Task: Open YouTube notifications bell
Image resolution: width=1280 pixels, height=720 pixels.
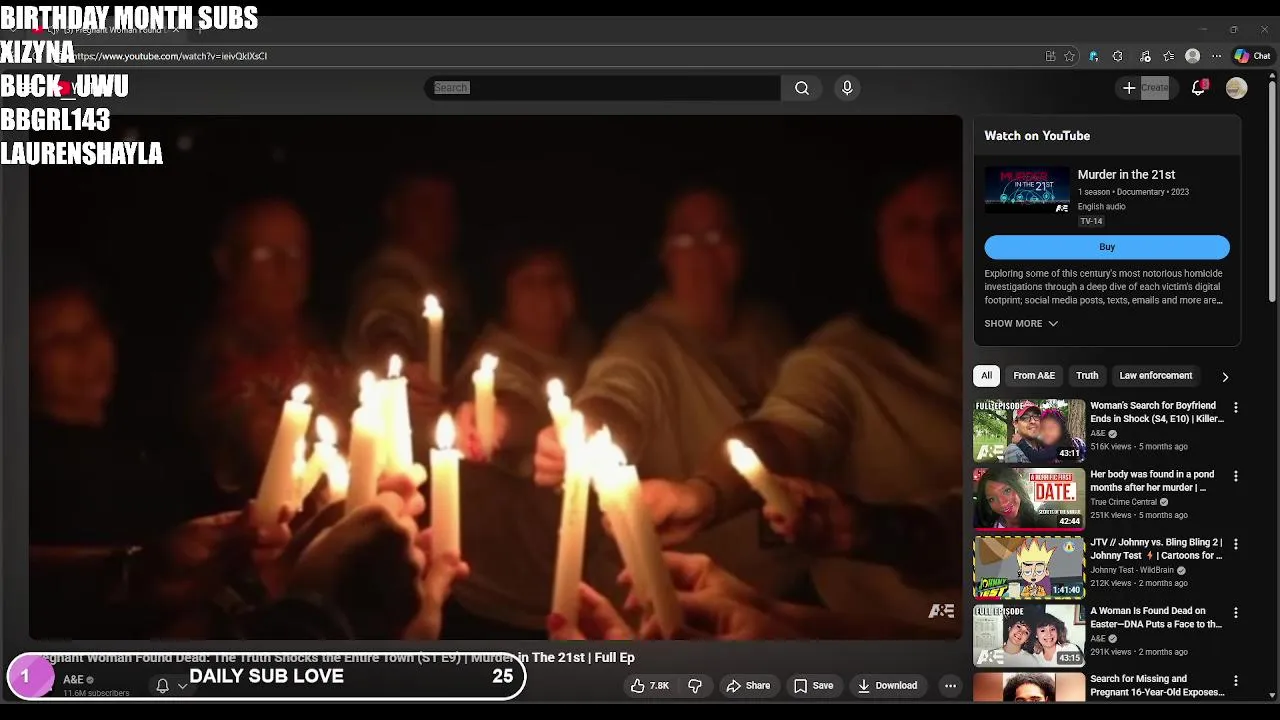Action: coord(1199,88)
